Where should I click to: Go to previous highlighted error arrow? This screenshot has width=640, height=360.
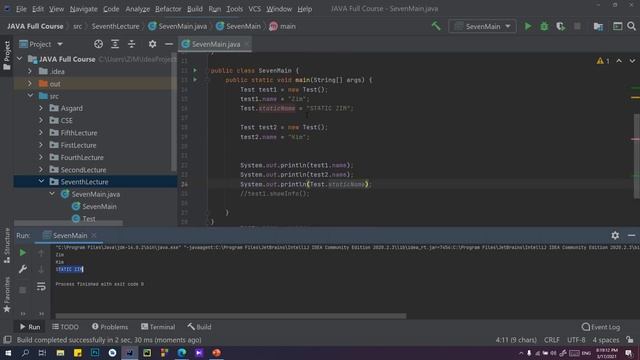(619, 61)
